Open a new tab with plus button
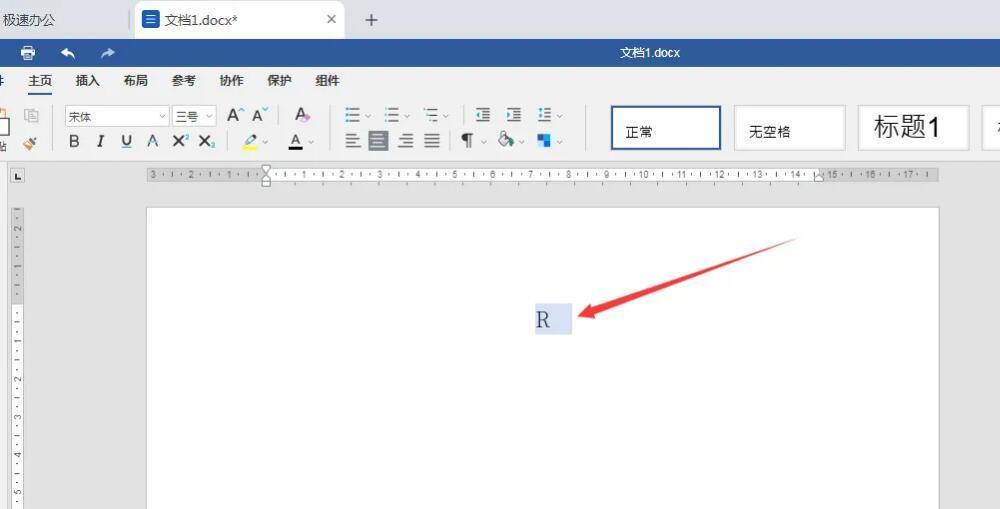This screenshot has height=509, width=1000. (x=371, y=20)
